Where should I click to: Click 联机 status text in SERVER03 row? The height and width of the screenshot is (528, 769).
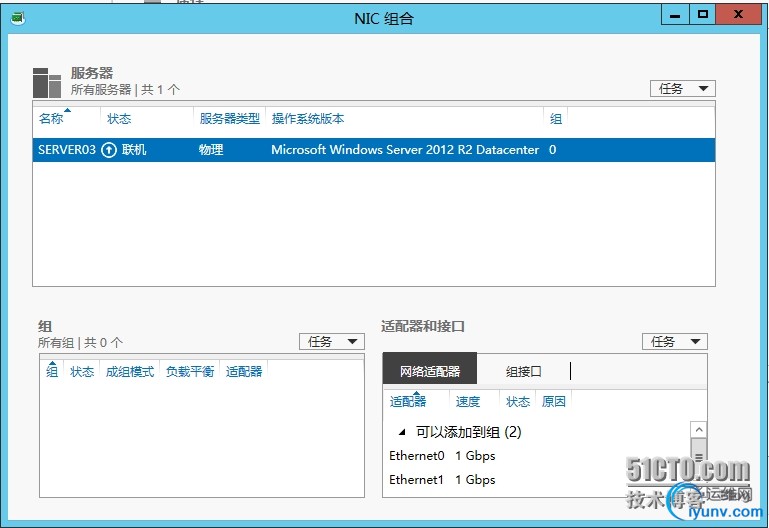pos(134,150)
